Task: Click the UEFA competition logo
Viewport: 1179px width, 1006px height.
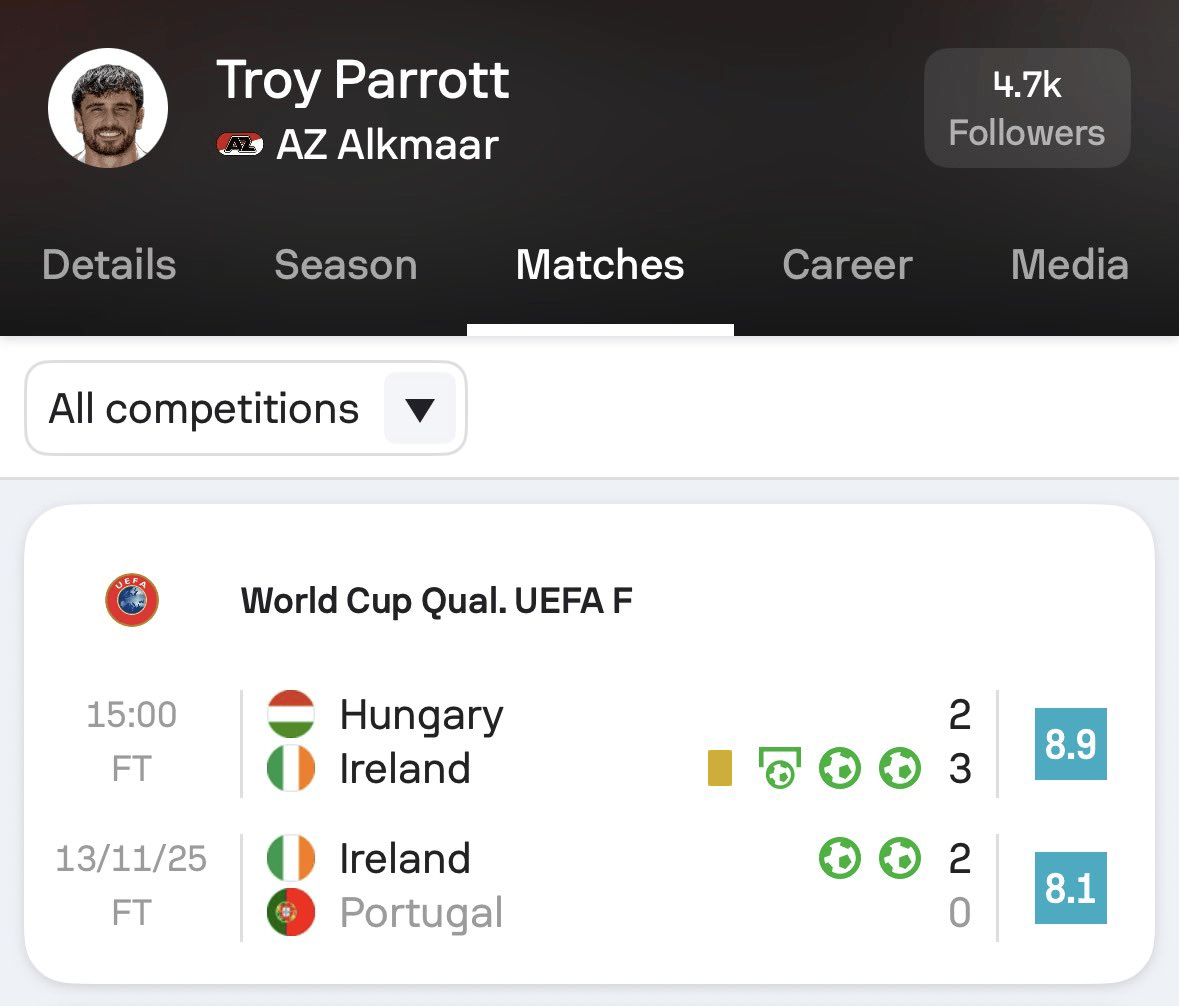Action: click(132, 601)
